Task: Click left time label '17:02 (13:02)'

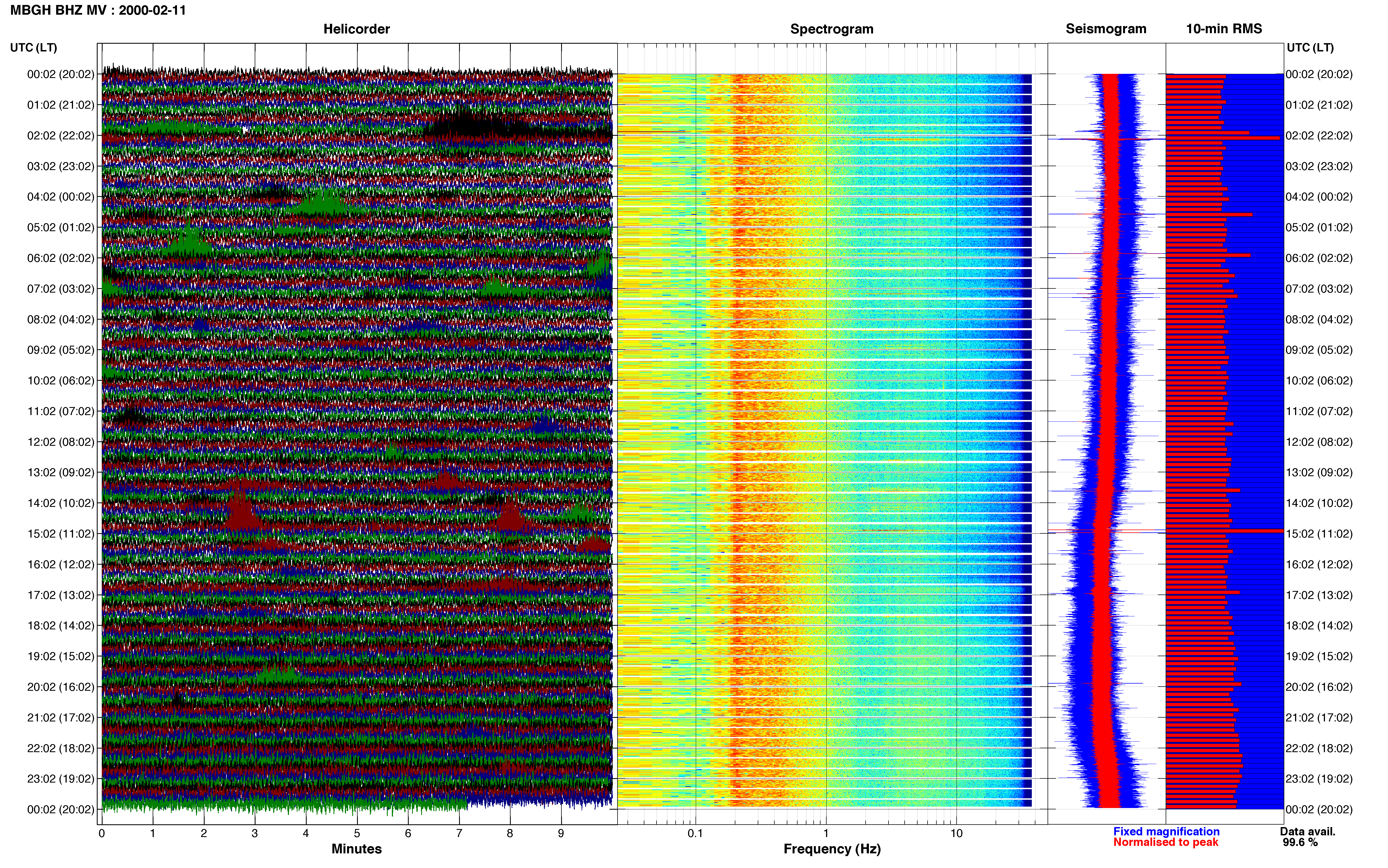Action: tap(61, 595)
